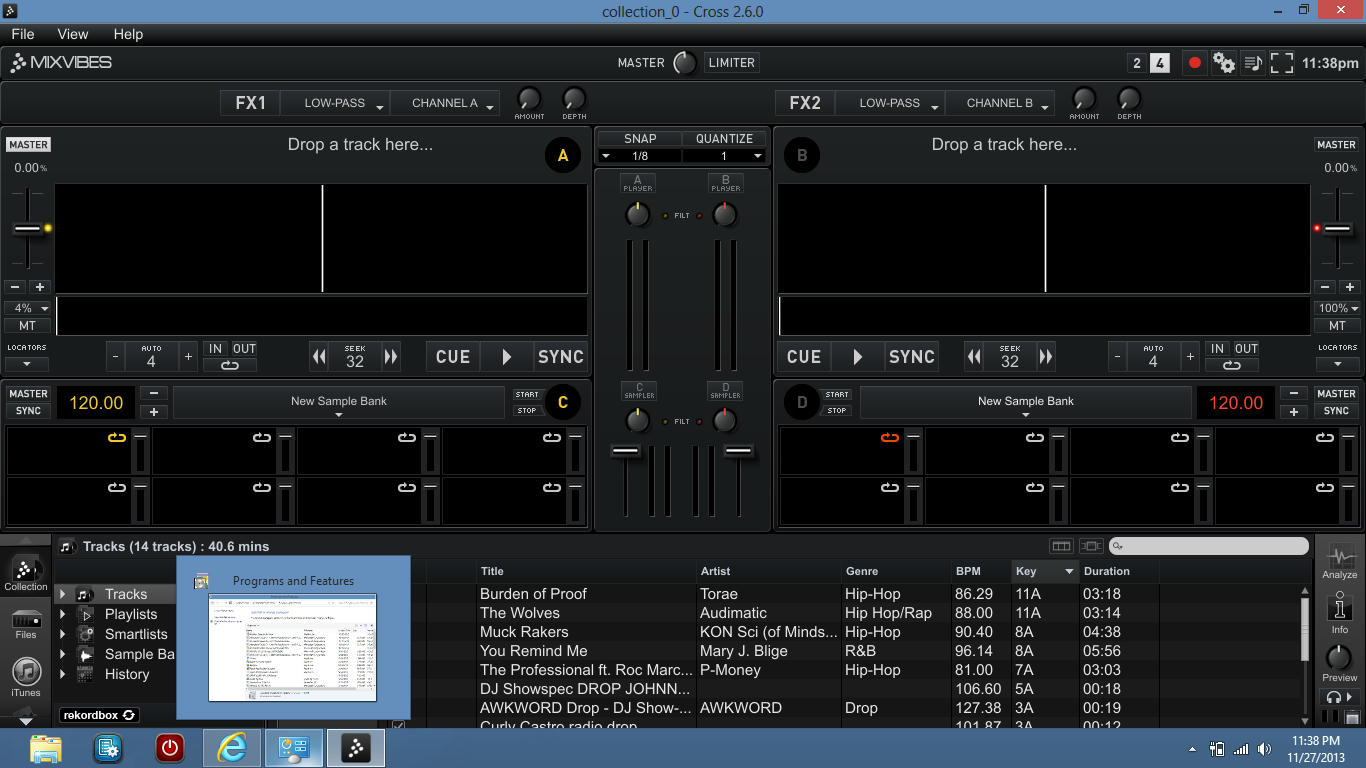Open FX1 LOW-PASS effect dropdown
Viewport: 1366px width, 768px height.
click(335, 103)
